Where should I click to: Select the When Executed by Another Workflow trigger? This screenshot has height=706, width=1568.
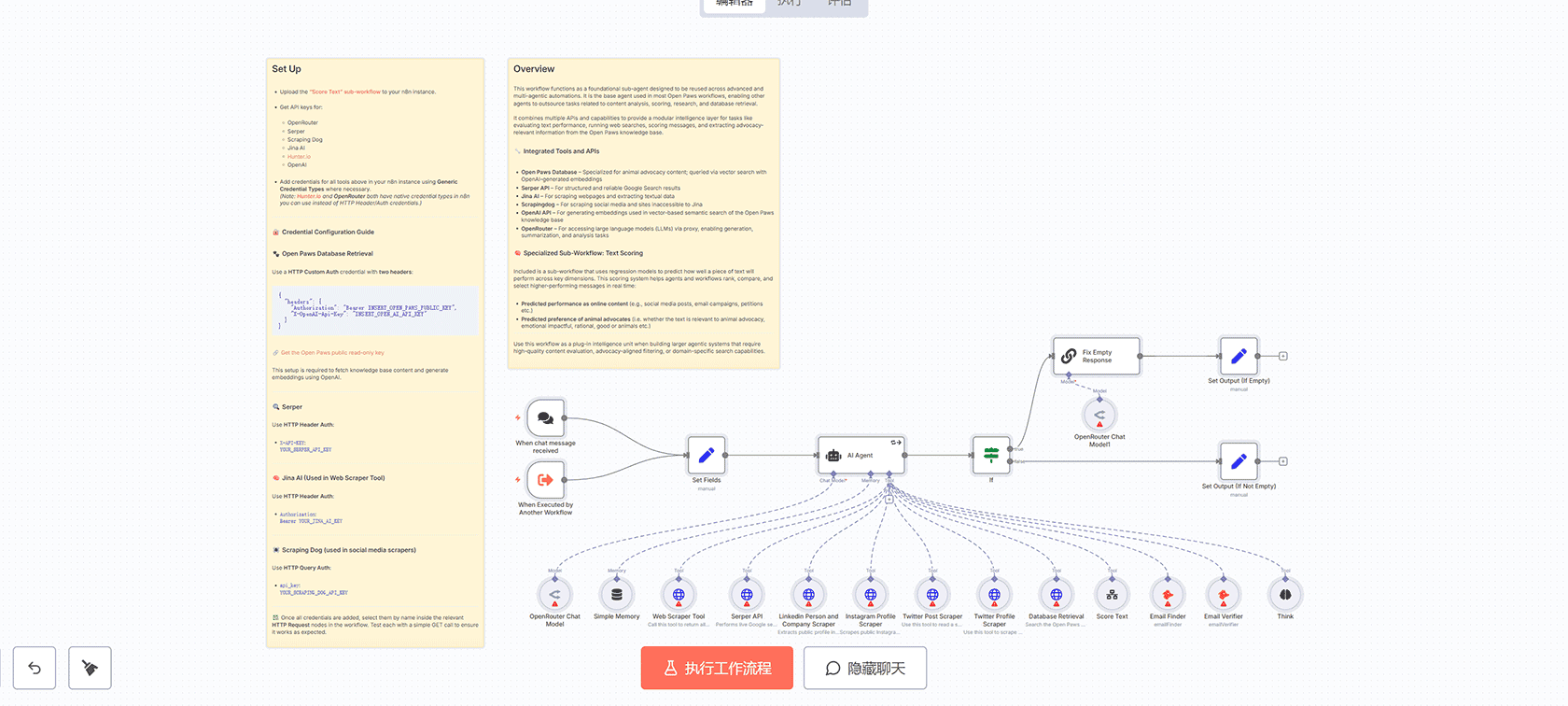[546, 480]
